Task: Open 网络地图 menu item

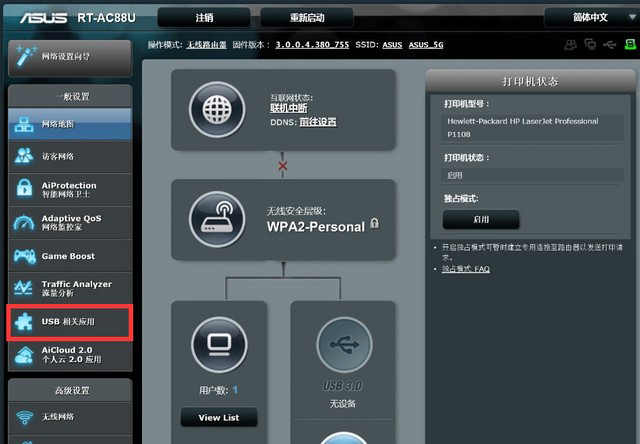Action: (70, 124)
